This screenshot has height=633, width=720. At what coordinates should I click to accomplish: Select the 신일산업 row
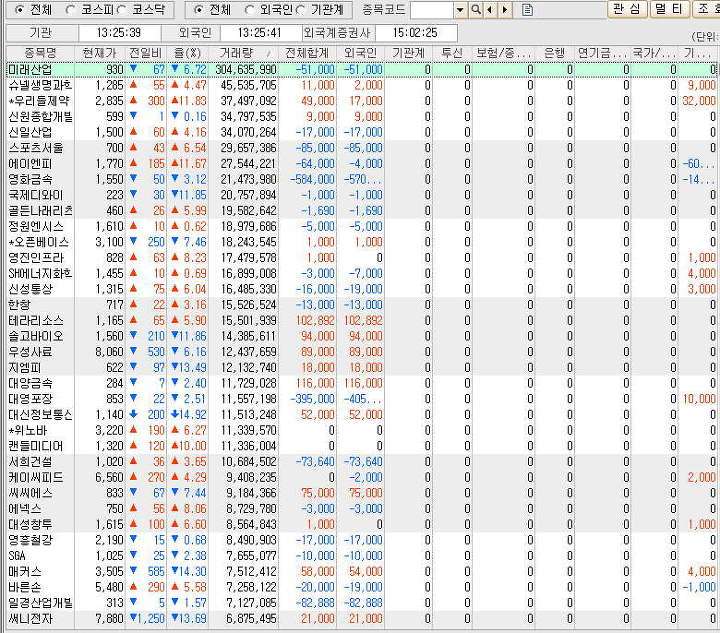(x=361, y=132)
